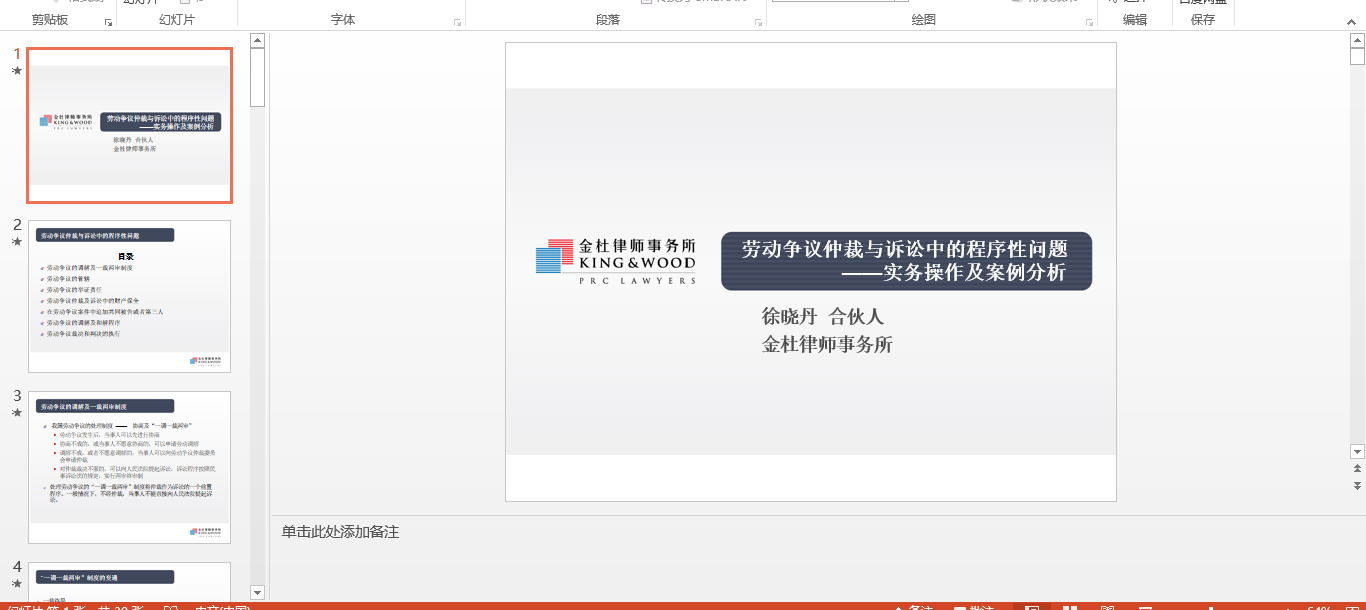The image size is (1366, 610).
Task: Click the animation star icon under slide 4
Action: (16, 583)
